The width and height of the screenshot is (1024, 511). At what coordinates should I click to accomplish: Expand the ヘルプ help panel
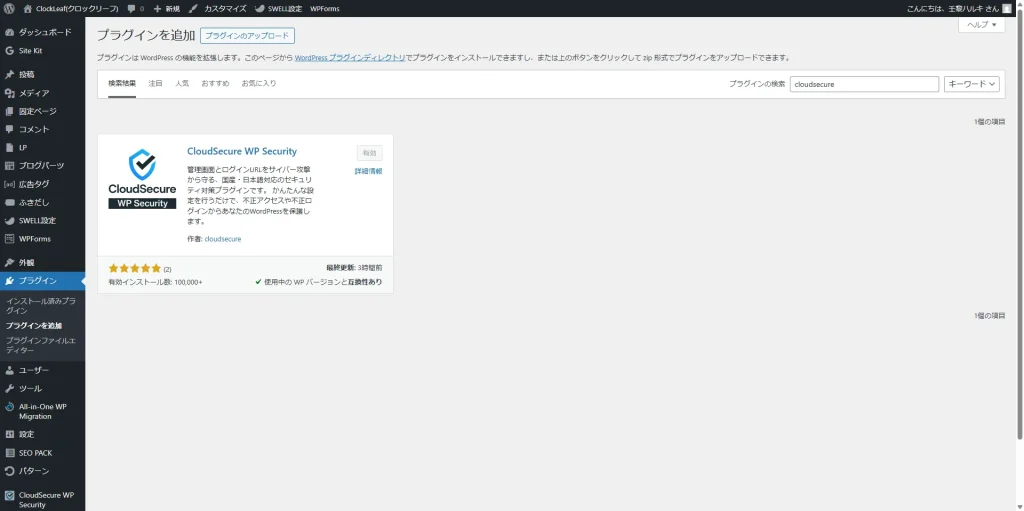(x=981, y=25)
